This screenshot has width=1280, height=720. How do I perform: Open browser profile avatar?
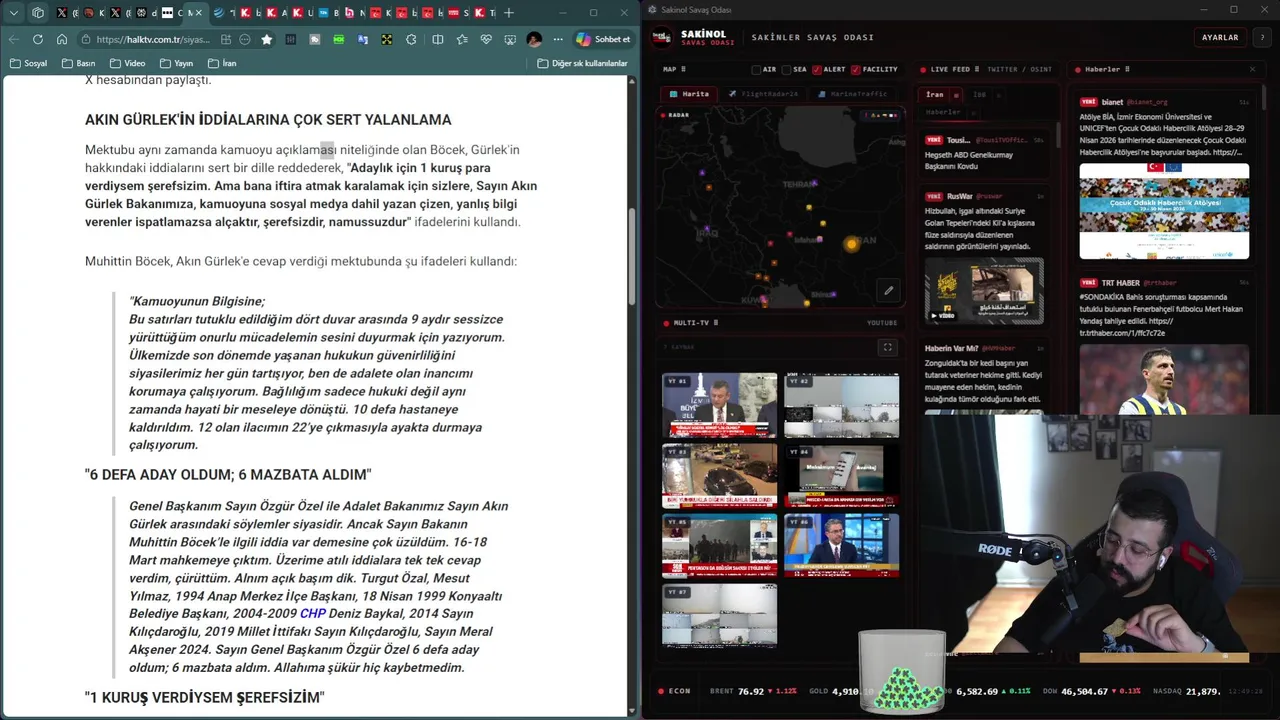[534, 39]
